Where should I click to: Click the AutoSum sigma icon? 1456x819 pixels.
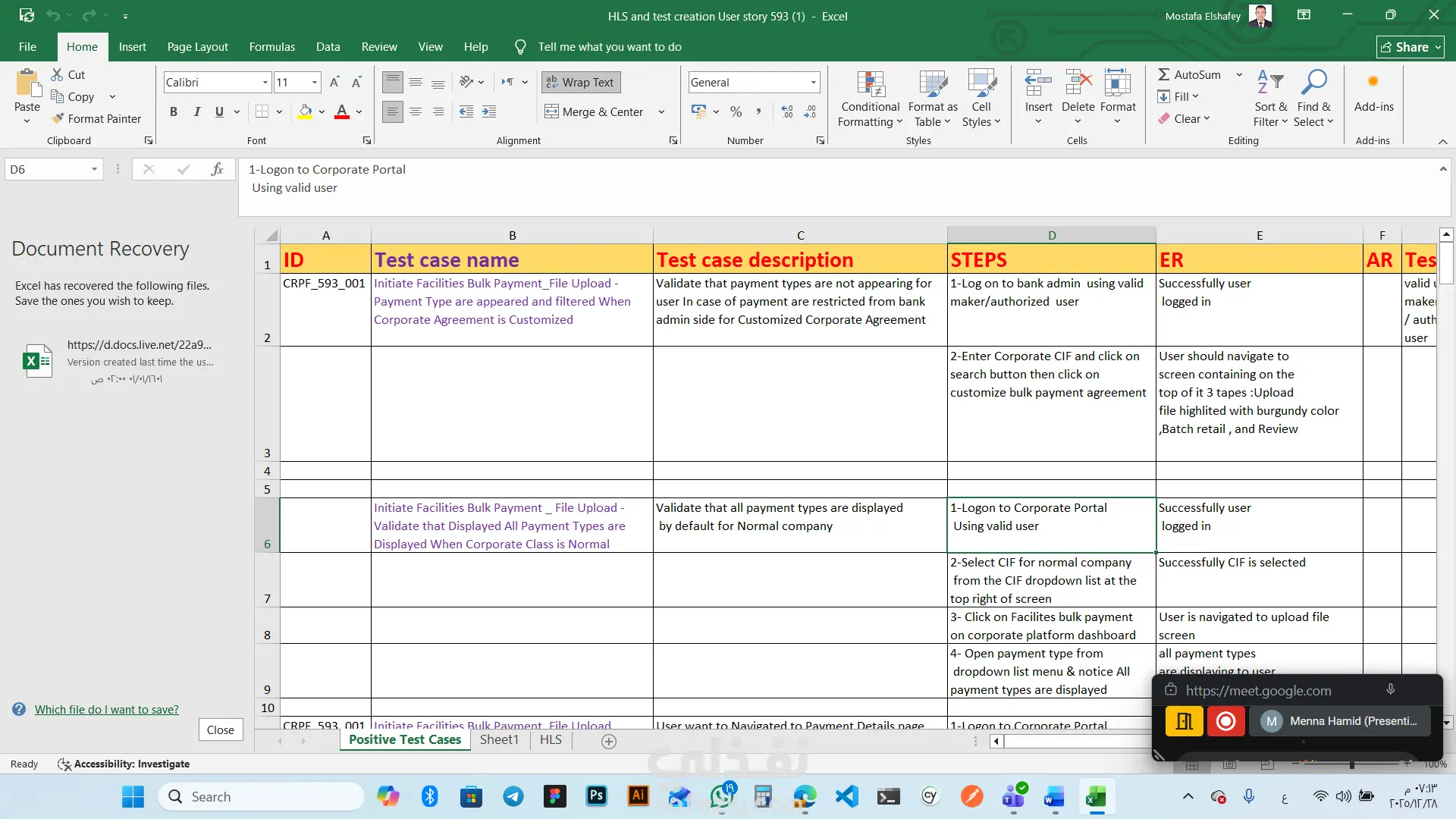tap(1163, 74)
